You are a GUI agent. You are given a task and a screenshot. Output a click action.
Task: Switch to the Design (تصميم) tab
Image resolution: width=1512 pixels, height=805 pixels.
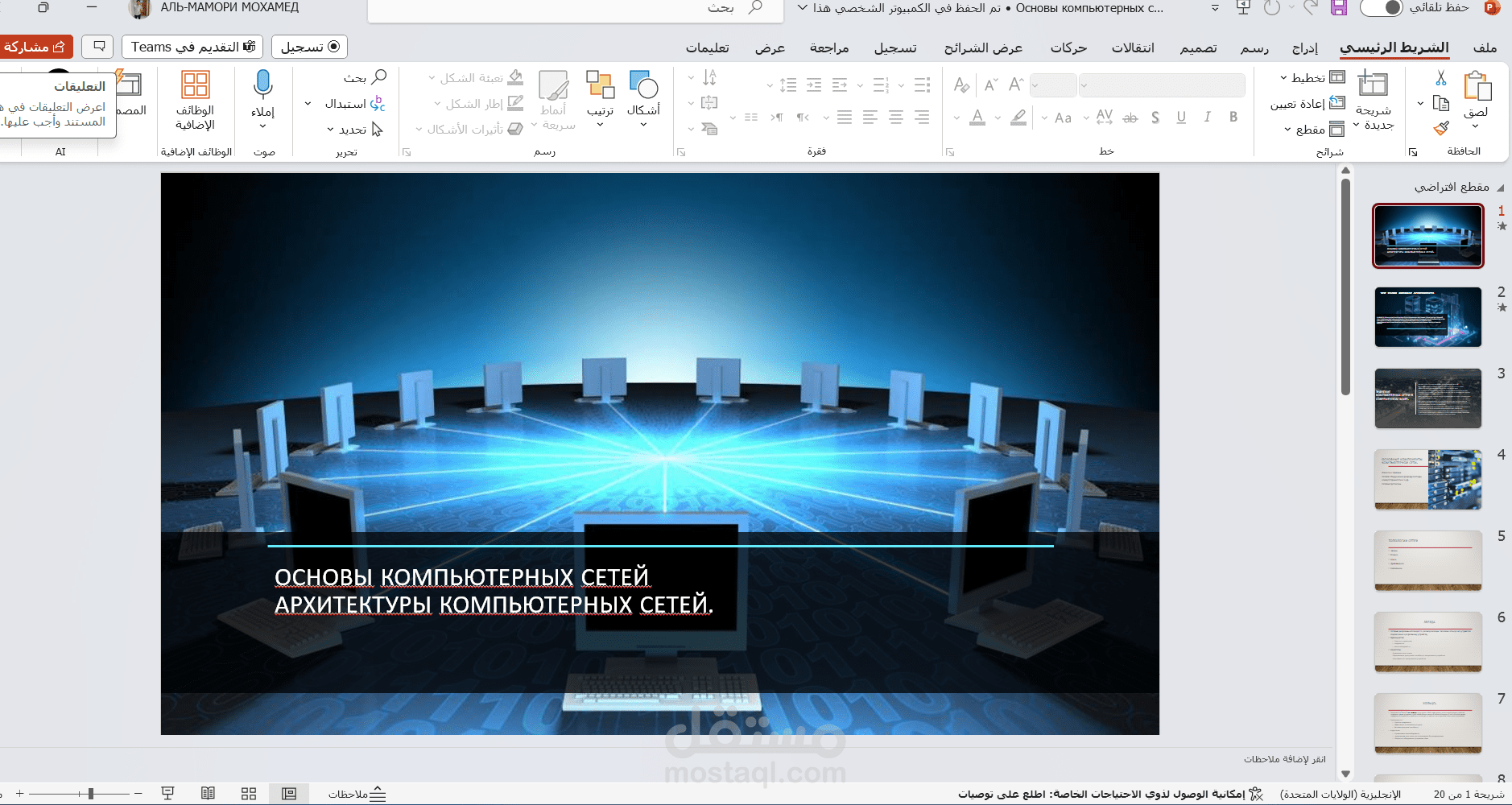click(1198, 47)
